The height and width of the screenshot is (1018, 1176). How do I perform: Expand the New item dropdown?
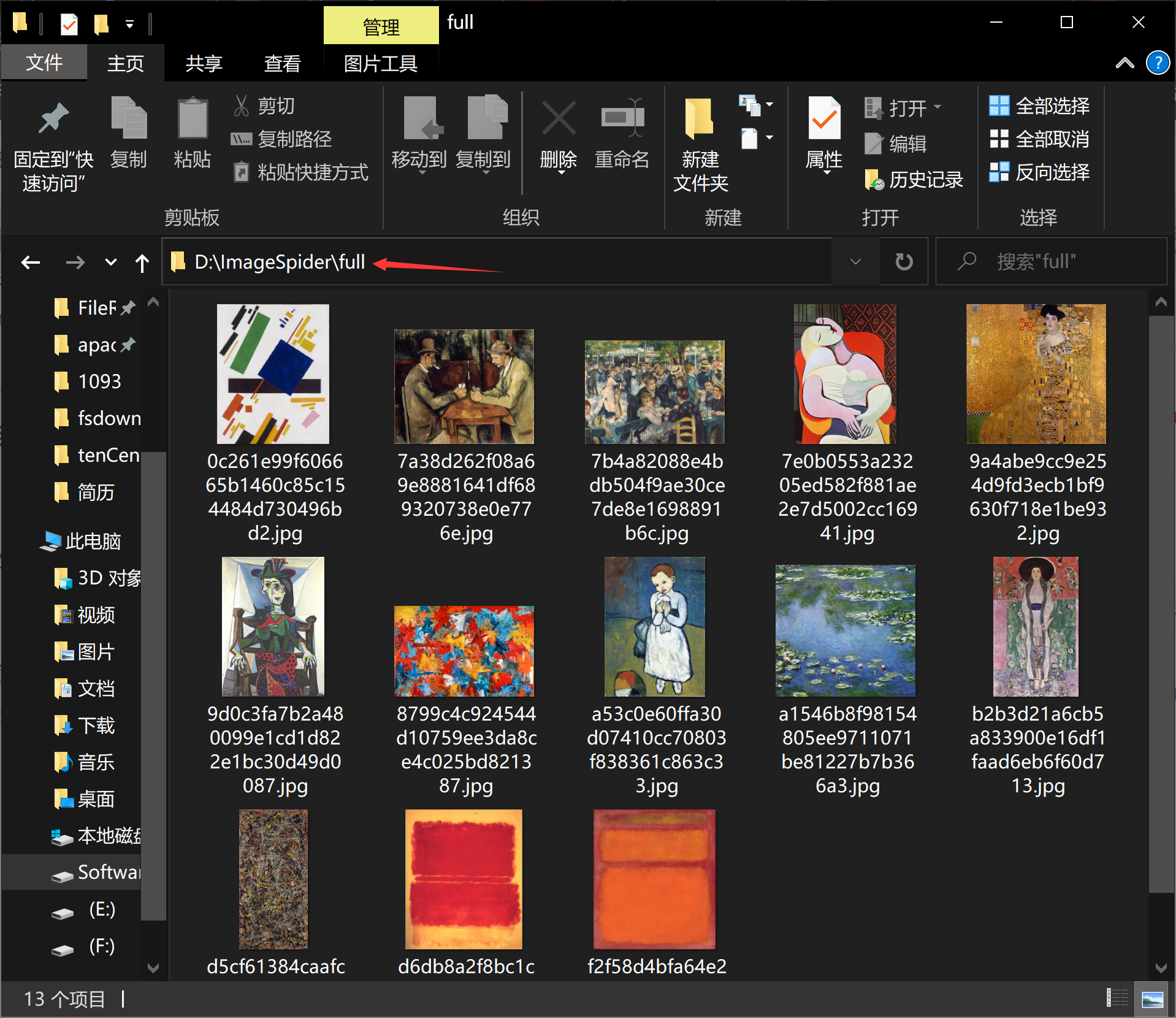pos(757,105)
